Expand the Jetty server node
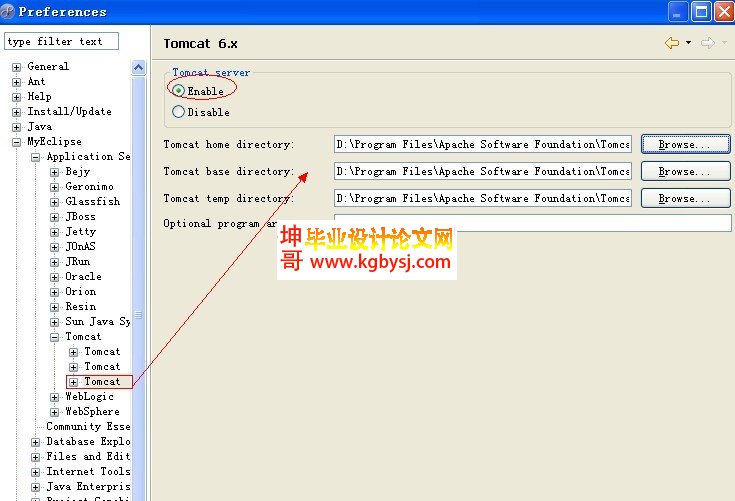 pyautogui.click(x=54, y=232)
